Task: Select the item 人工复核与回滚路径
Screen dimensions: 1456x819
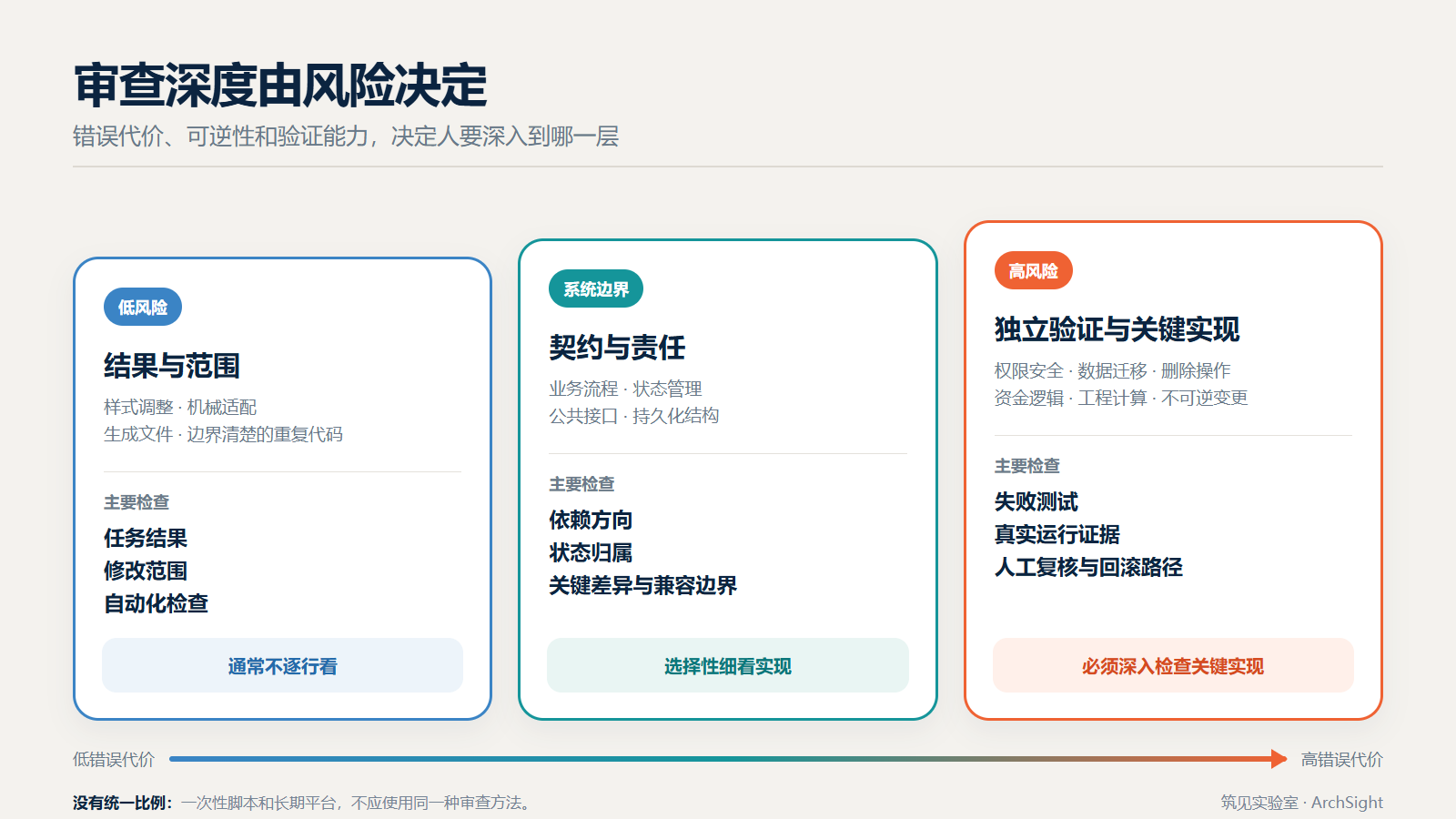Action: point(1088,567)
